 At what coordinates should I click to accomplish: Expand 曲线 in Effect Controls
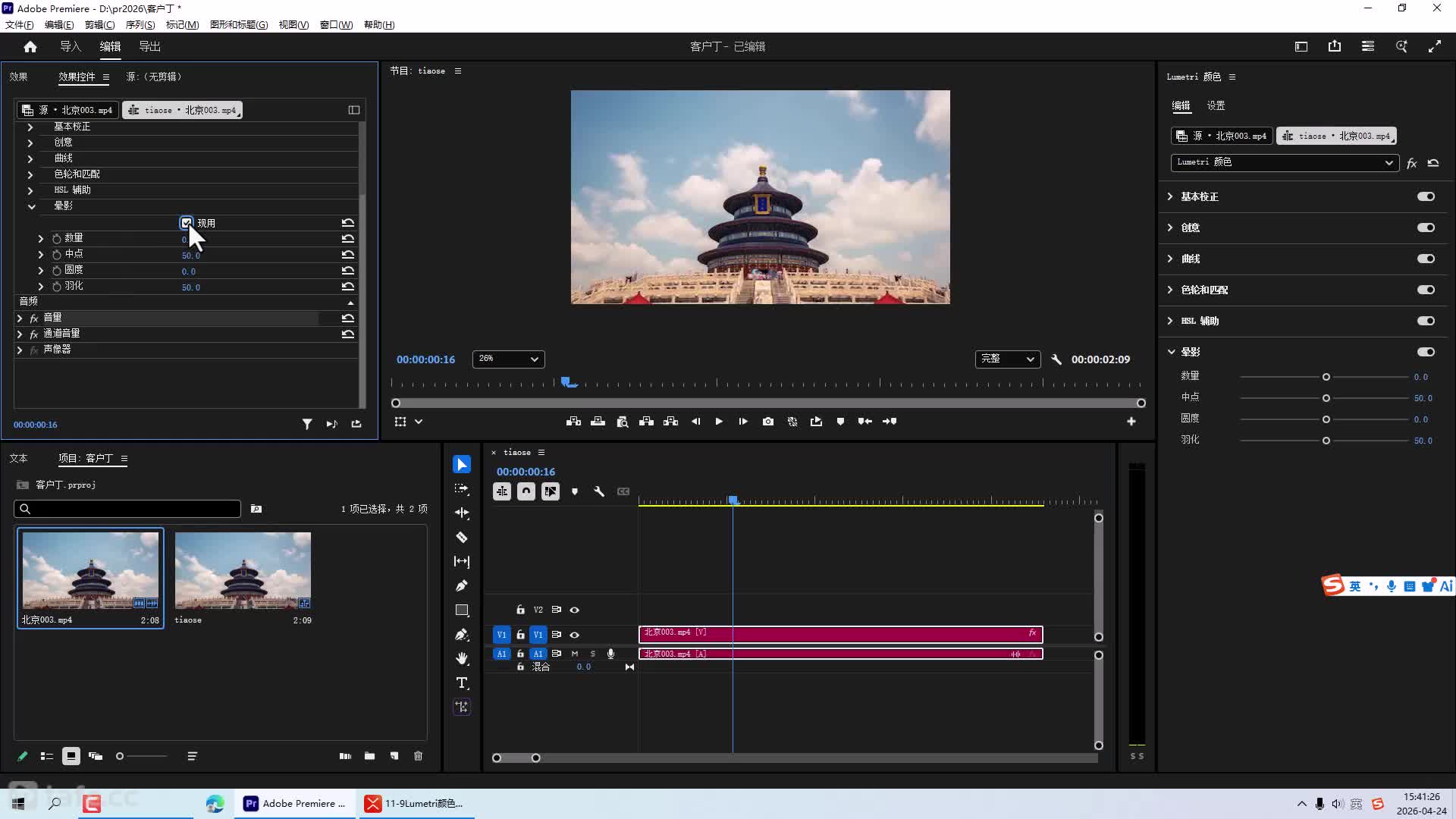click(30, 158)
